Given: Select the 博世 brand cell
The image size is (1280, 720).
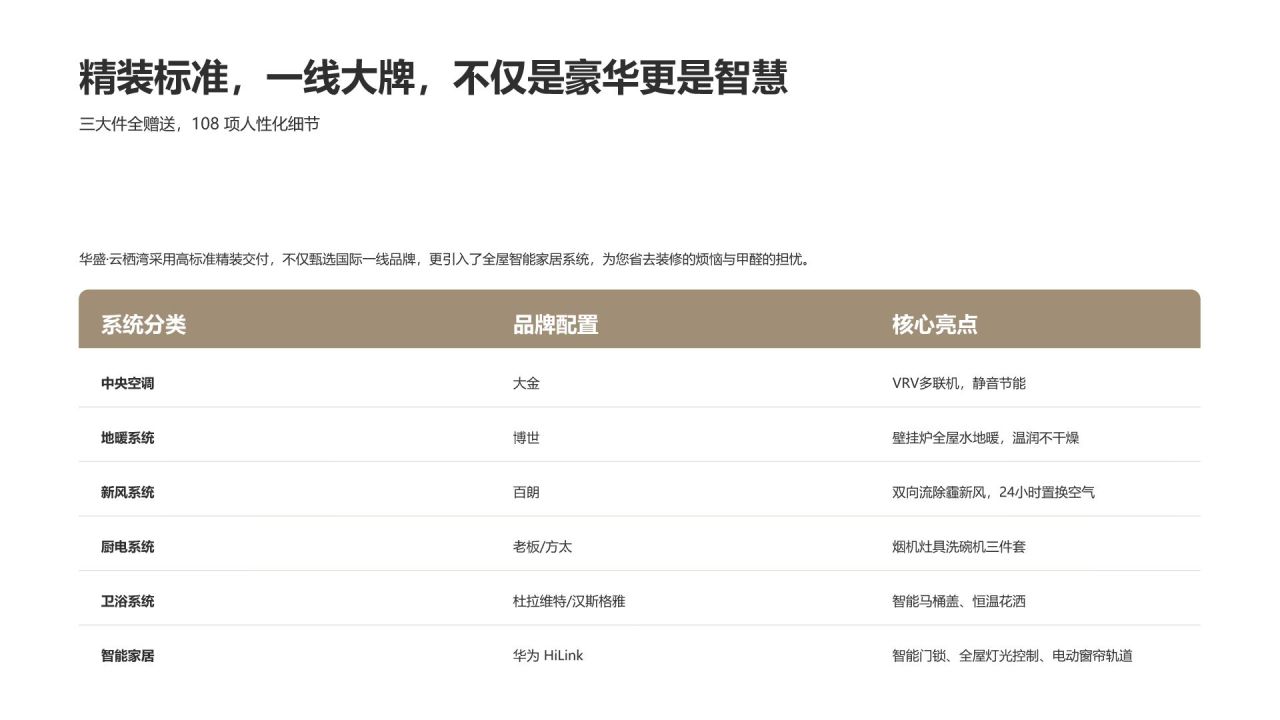Looking at the screenshot, I should click(x=526, y=438).
